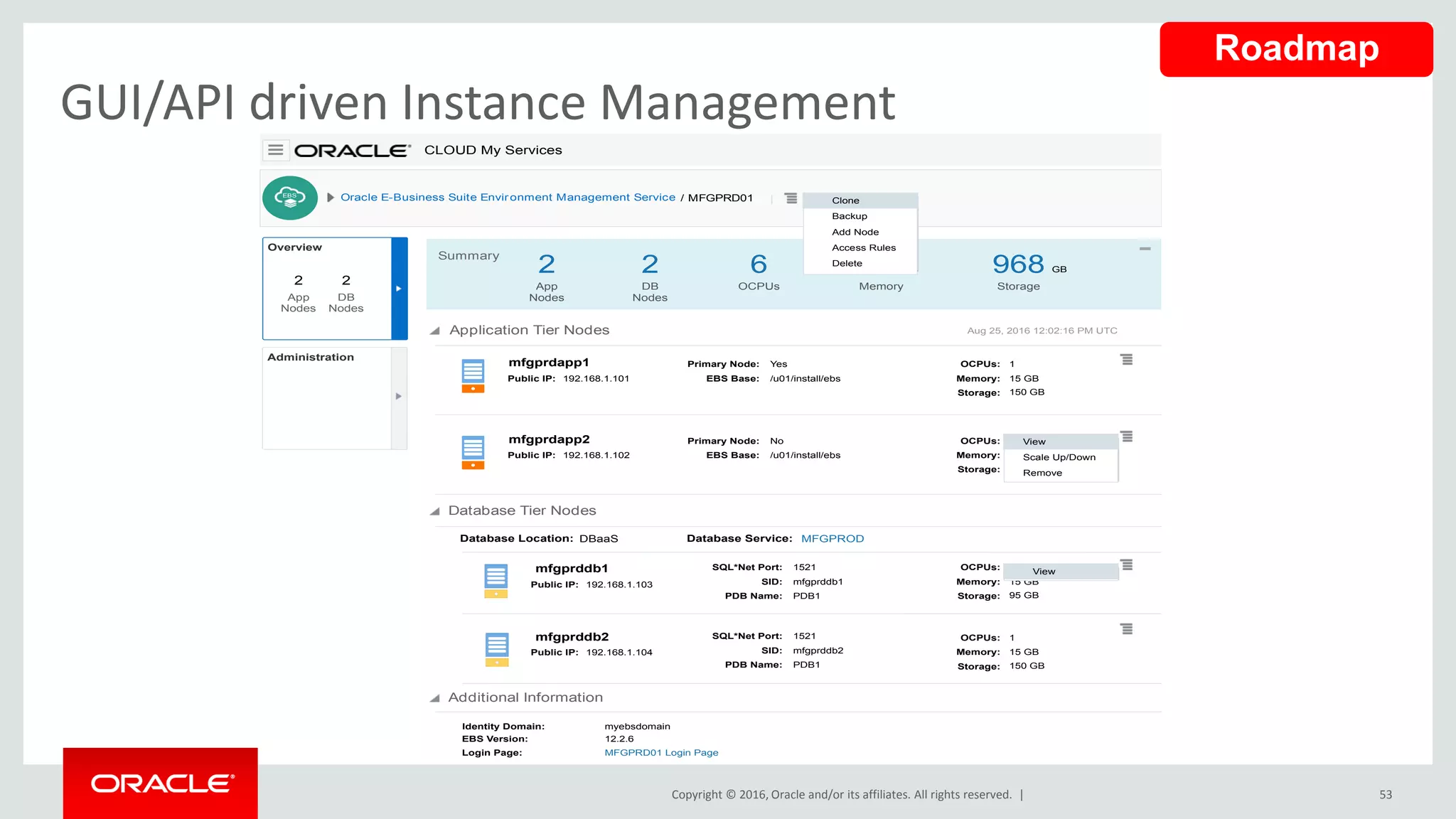Select Delete from the environment menu

[860, 263]
